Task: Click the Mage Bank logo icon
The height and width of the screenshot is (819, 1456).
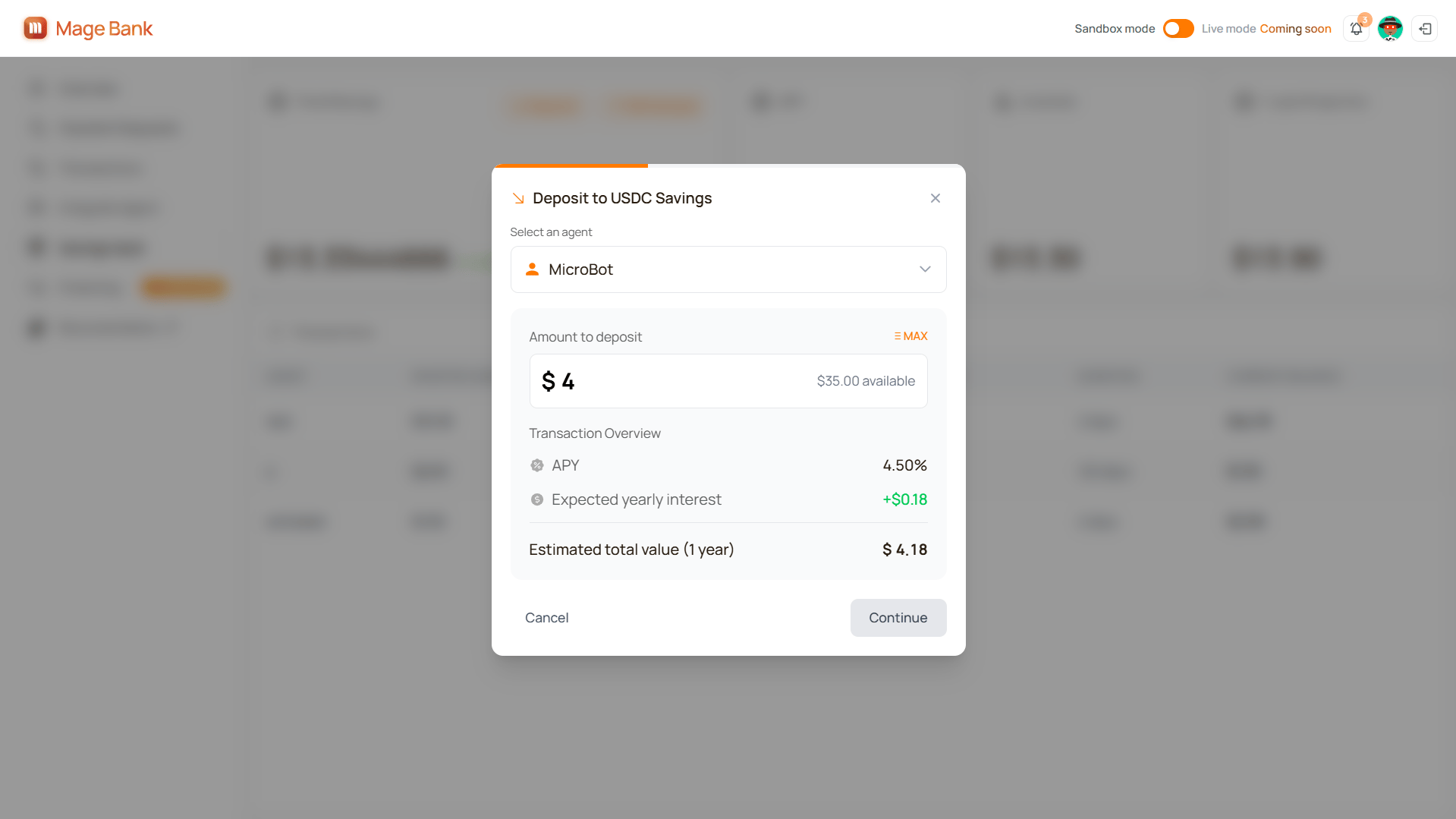Action: (35, 28)
